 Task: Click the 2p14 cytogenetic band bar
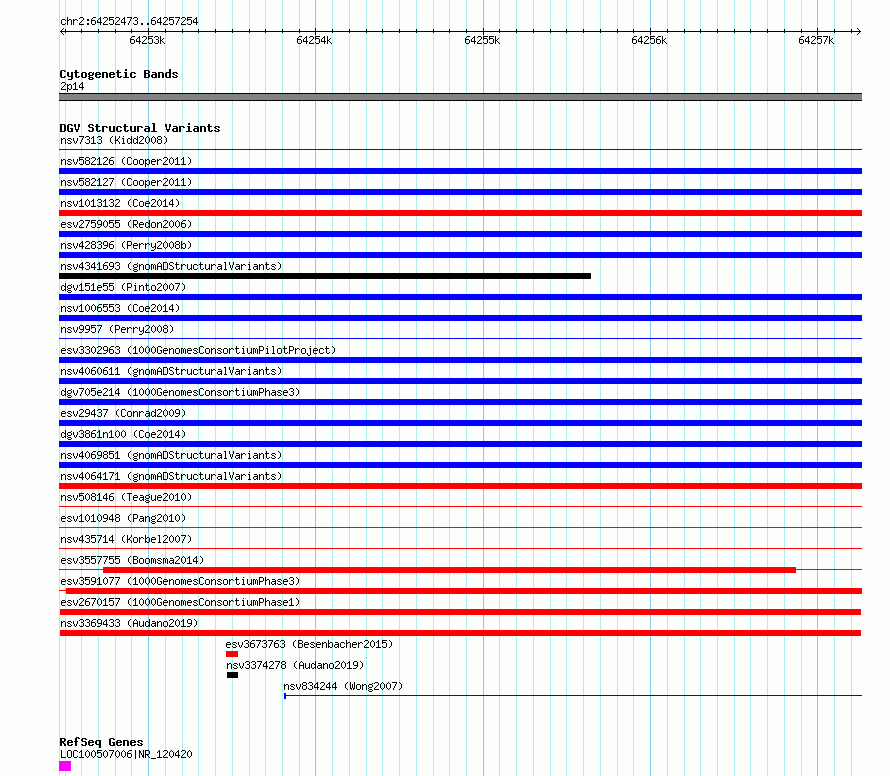click(x=460, y=97)
